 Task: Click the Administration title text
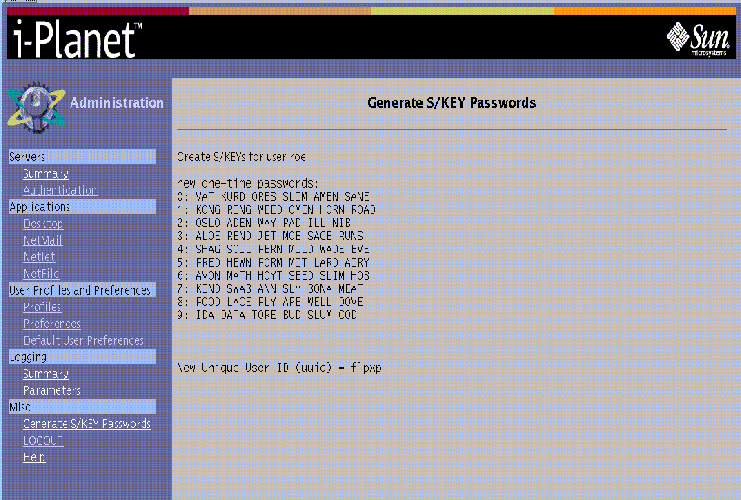pyautogui.click(x=117, y=103)
